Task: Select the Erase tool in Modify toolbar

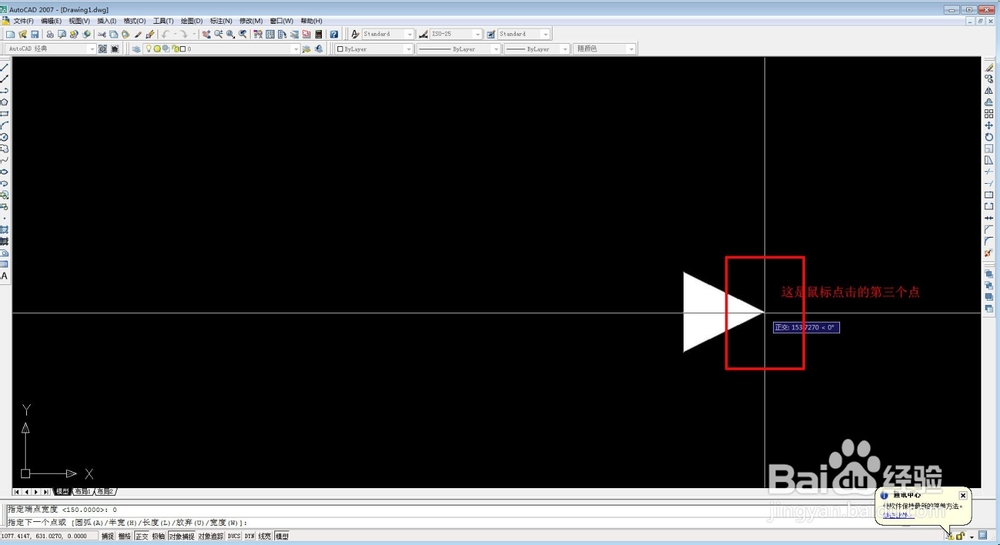Action: click(x=989, y=67)
